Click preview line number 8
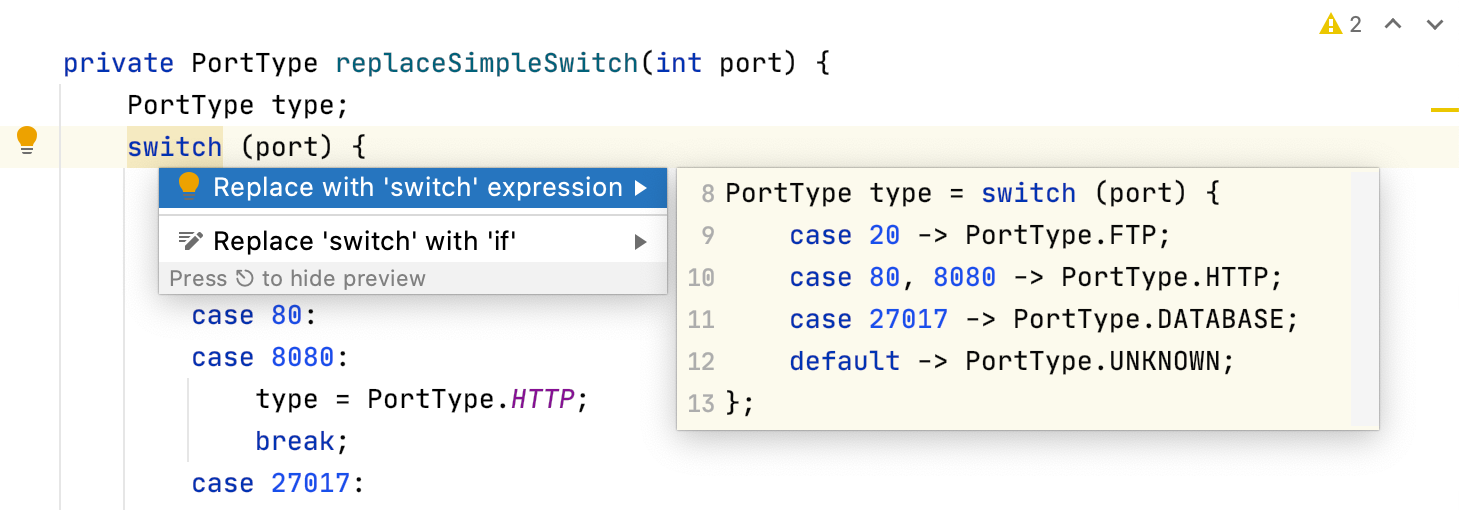The height and width of the screenshot is (510, 1459). coord(708,194)
